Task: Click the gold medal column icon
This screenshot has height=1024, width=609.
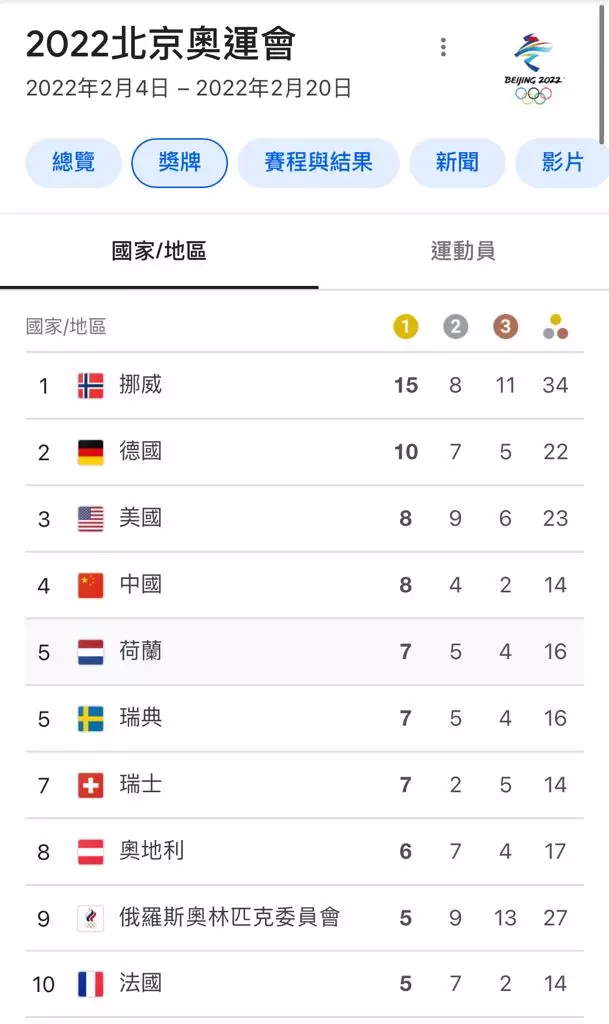Action: (x=405, y=326)
